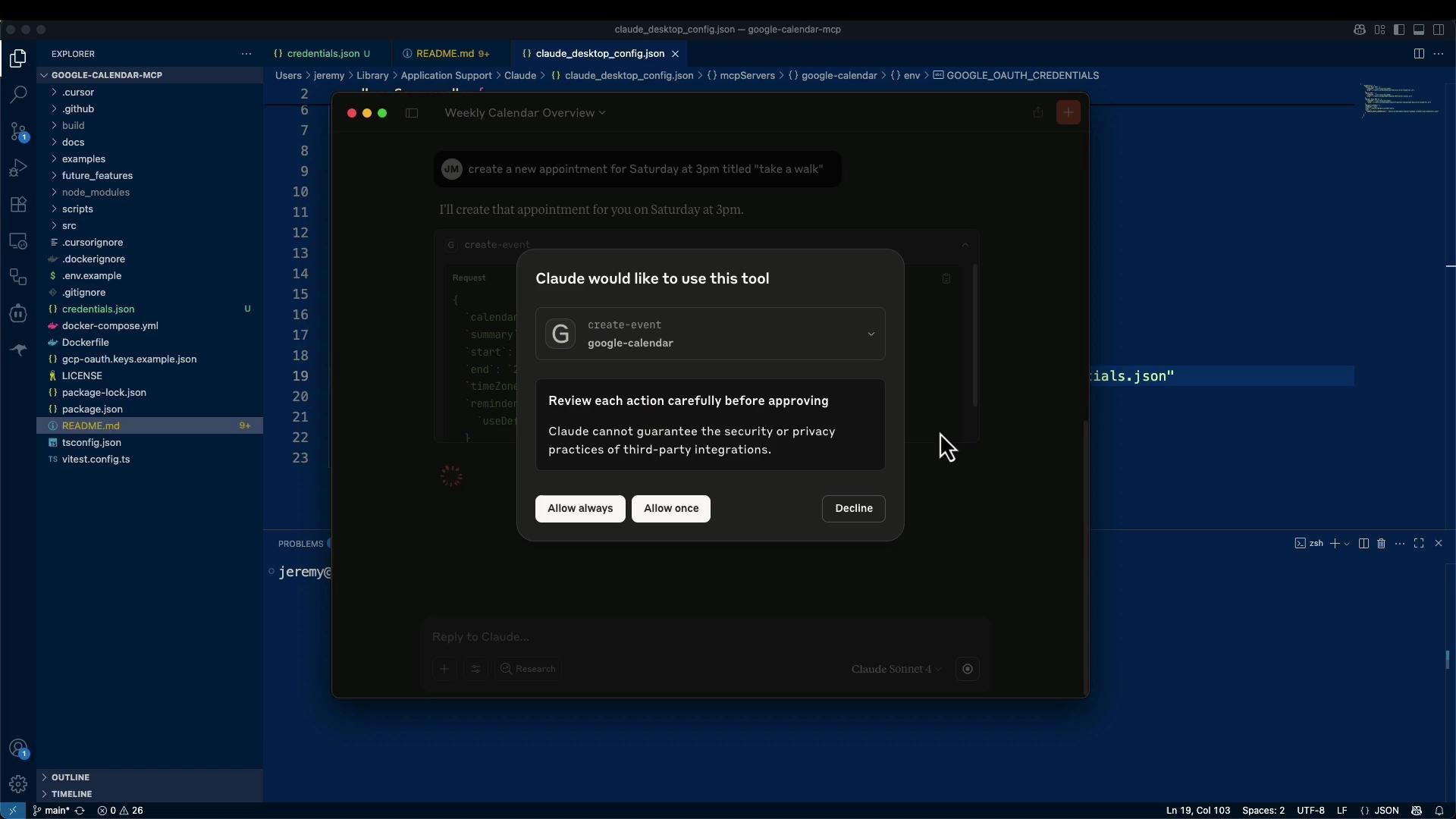Screen dimensions: 1456x819
Task: Toggle the primary sidebar layout icon
Action: pyautogui.click(x=1399, y=30)
